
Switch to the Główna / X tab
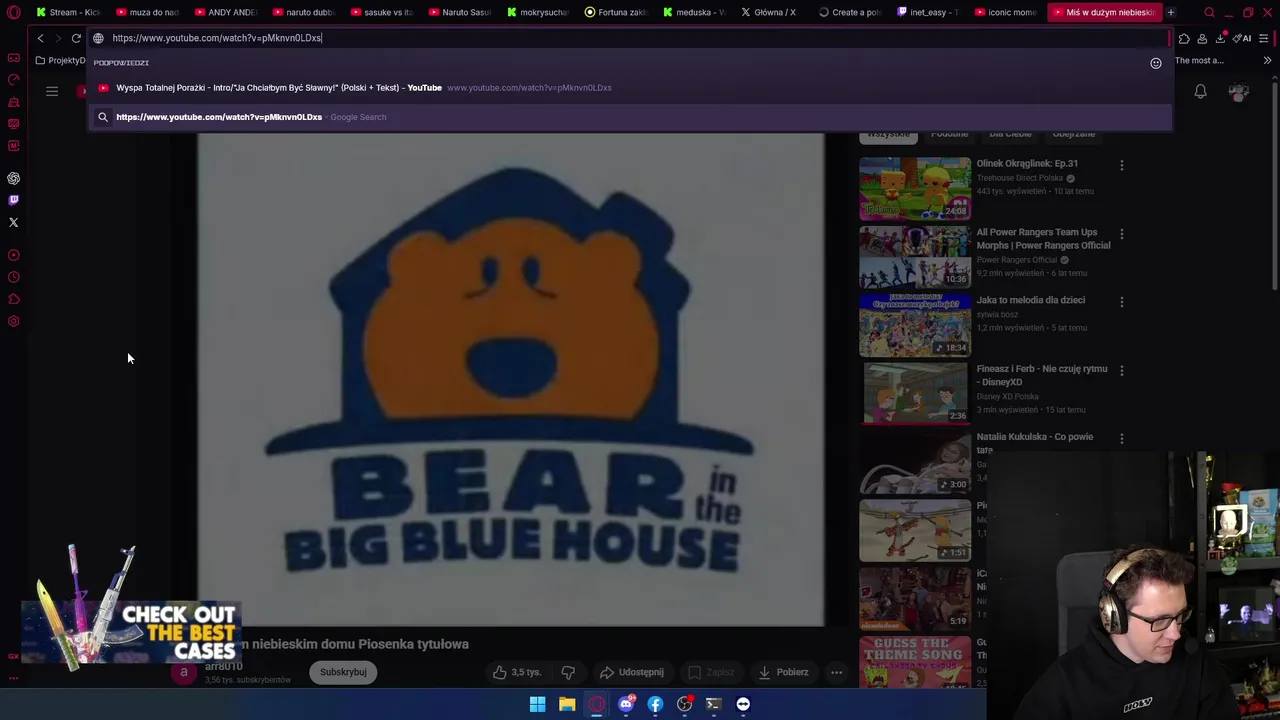(x=769, y=12)
